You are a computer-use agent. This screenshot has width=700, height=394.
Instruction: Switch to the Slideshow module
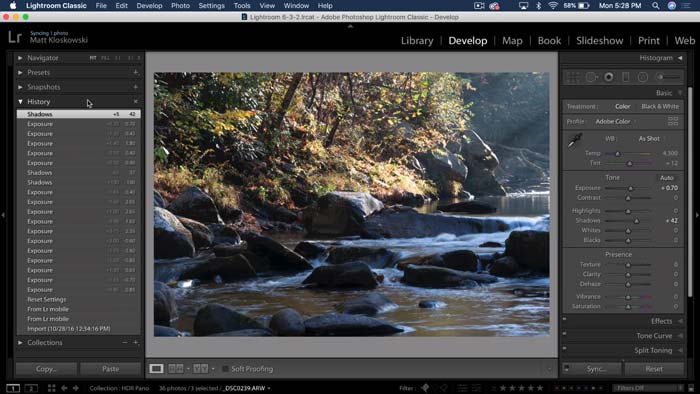600,41
